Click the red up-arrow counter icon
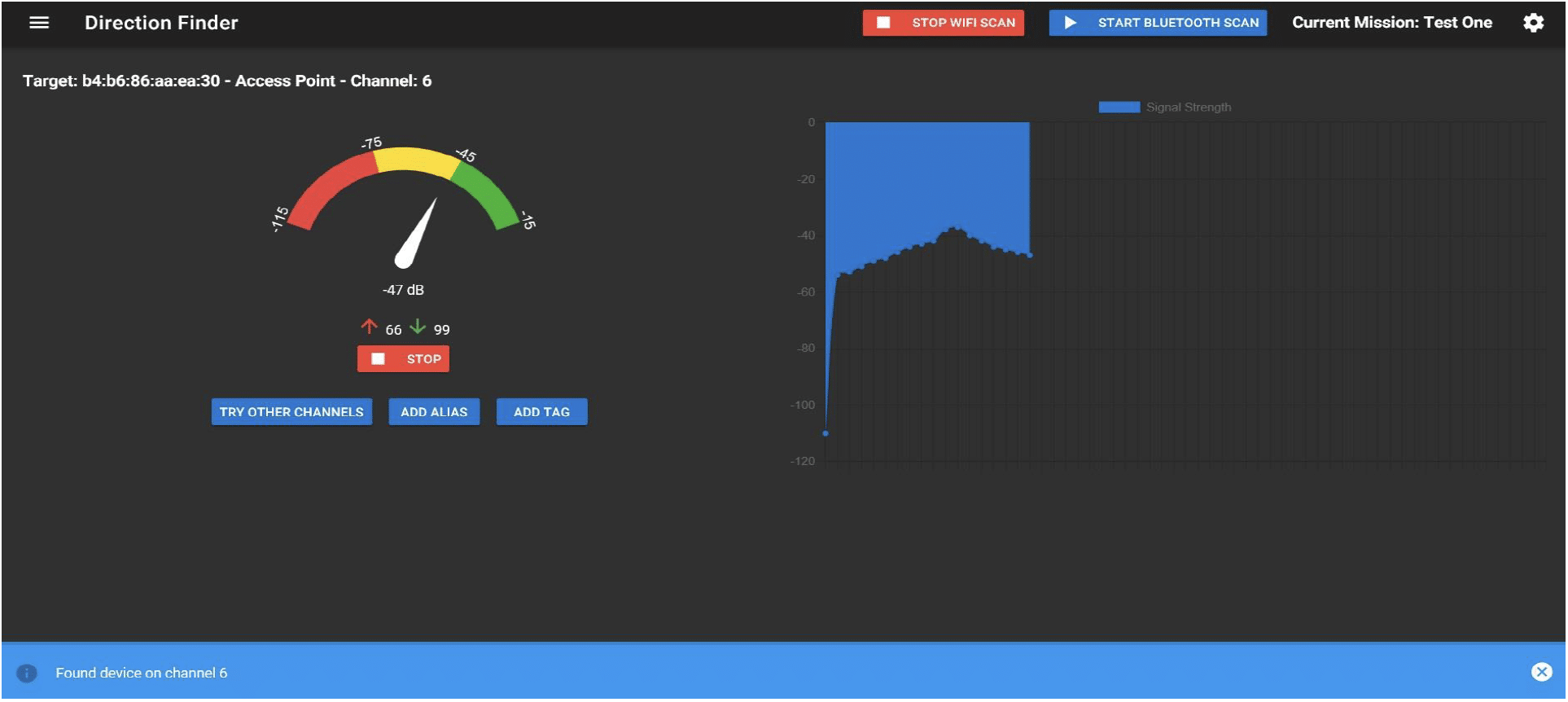The height and width of the screenshot is (702, 1568). pyautogui.click(x=369, y=327)
